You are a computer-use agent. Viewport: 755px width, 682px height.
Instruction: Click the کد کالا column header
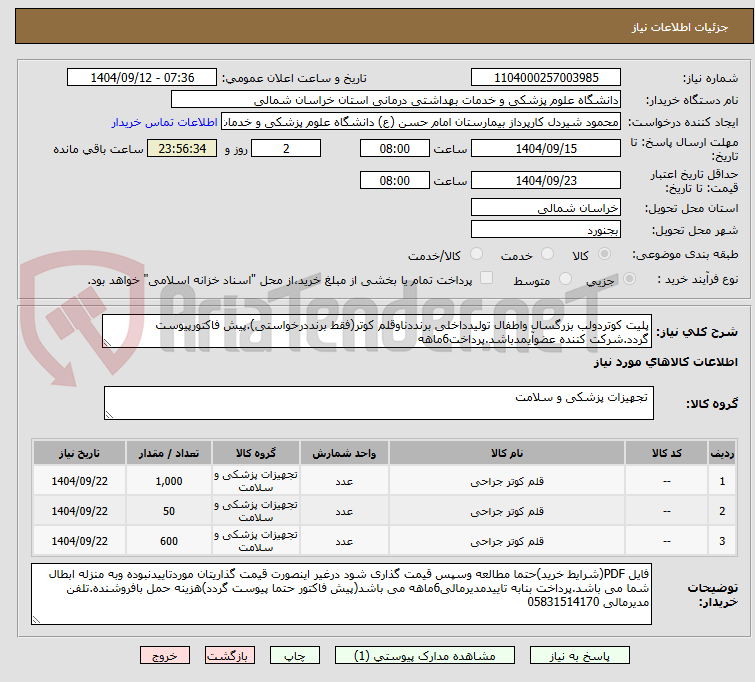[x=666, y=453]
